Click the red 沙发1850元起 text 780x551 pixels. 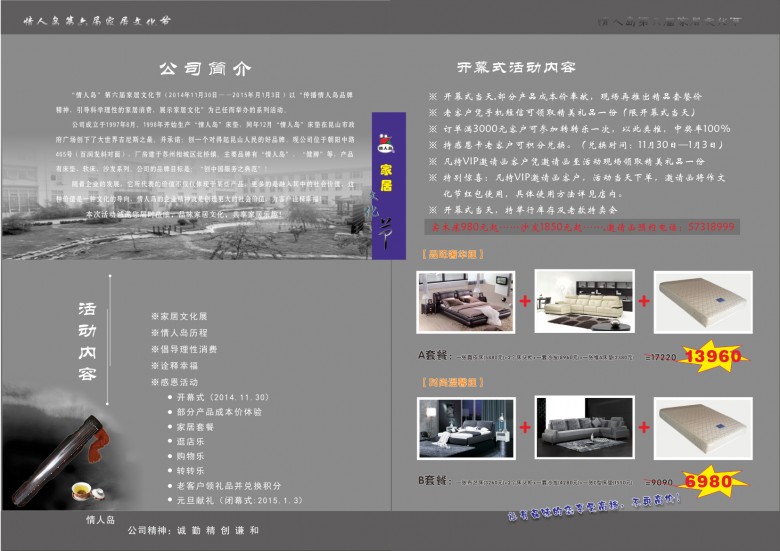[551, 227]
